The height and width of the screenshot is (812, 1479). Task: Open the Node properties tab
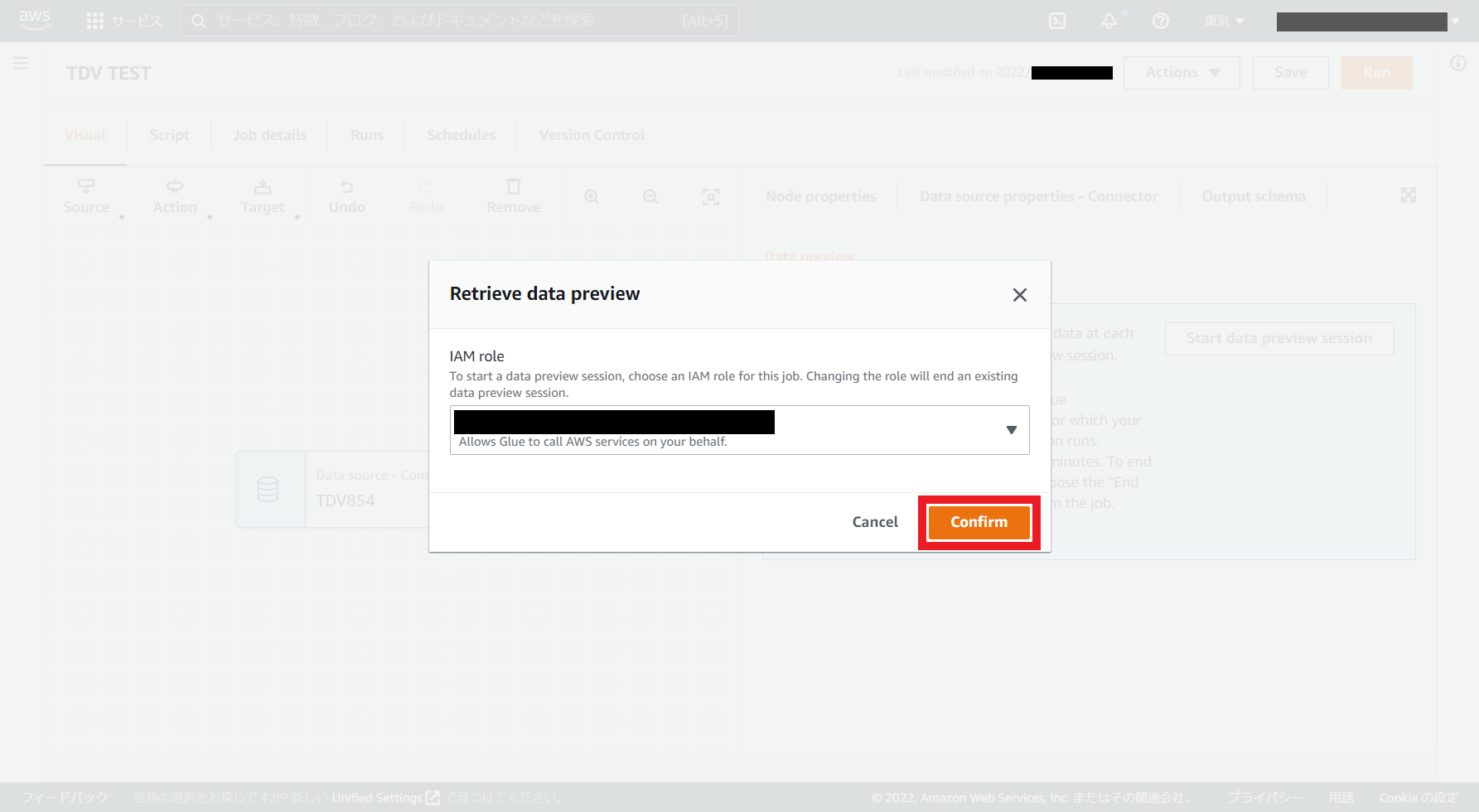(x=821, y=197)
